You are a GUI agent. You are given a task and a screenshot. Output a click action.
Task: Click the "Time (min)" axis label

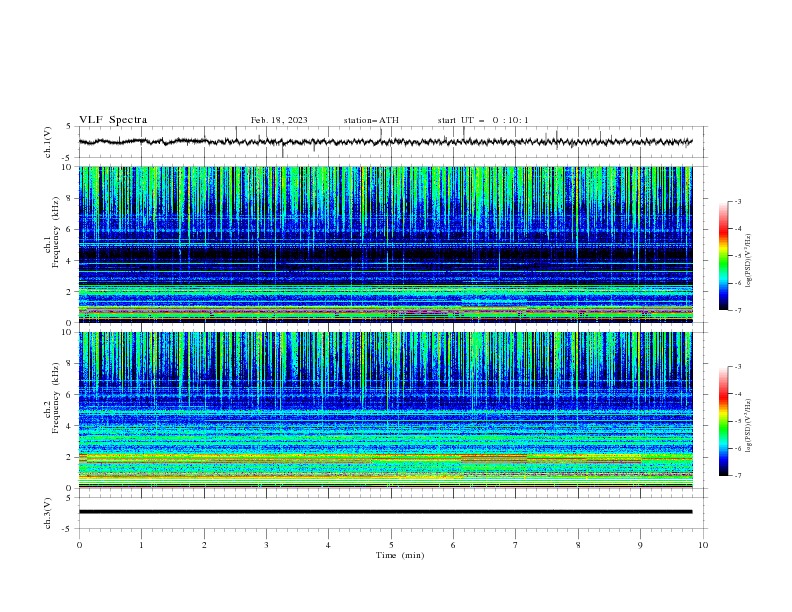pos(400,555)
